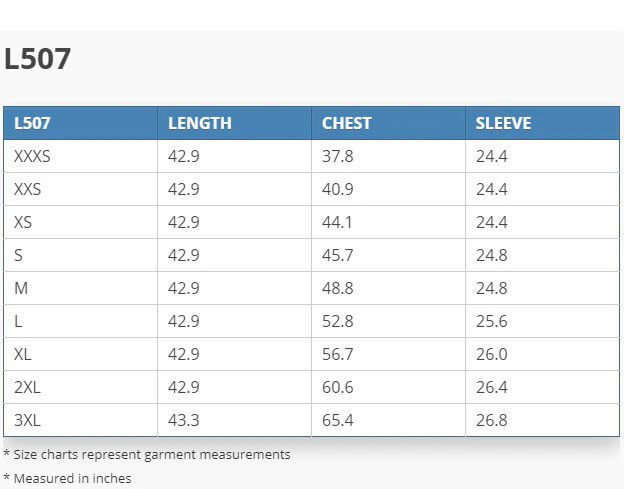Select the 3XL size row label
The height and width of the screenshot is (489, 639).
pyautogui.click(x=27, y=420)
